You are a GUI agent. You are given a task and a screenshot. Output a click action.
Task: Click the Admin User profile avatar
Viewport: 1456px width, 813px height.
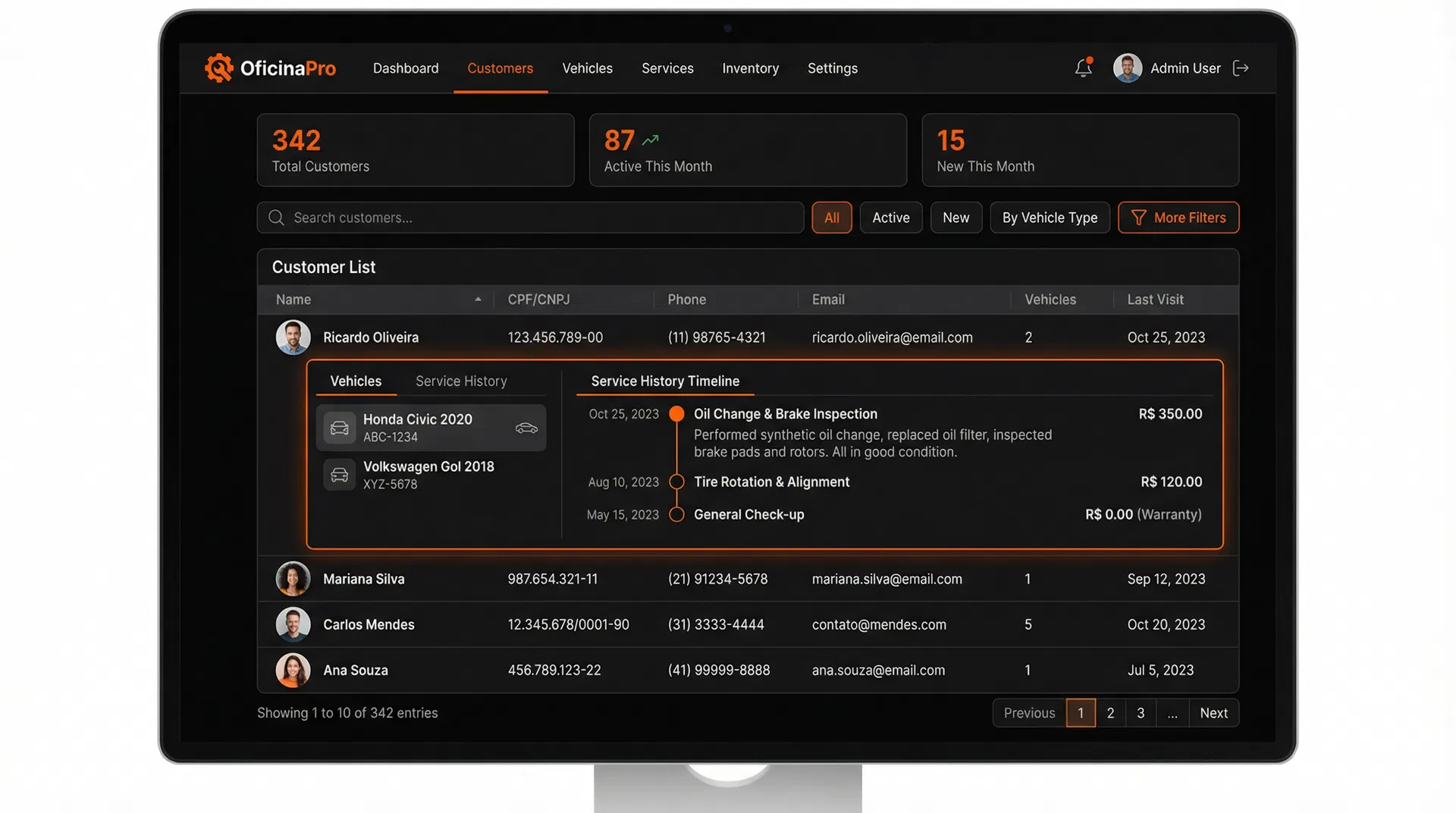click(x=1127, y=68)
